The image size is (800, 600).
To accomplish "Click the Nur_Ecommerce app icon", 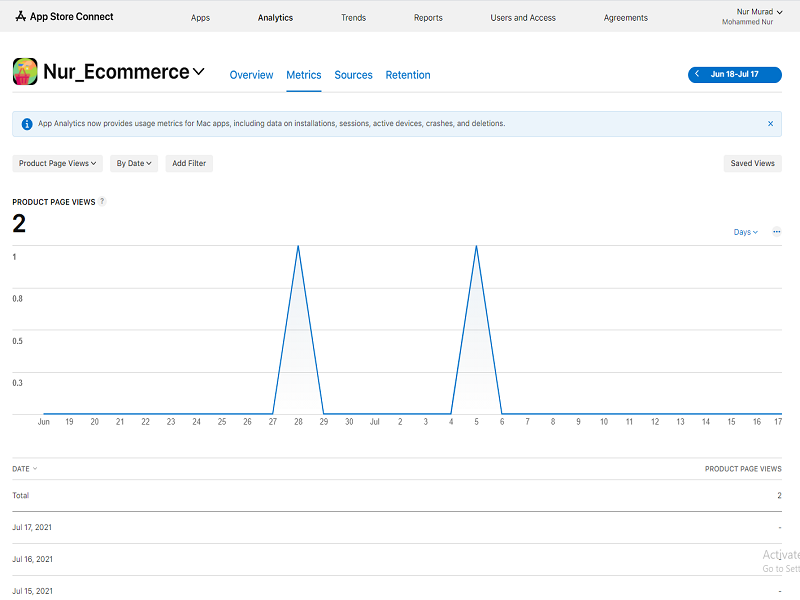I will tap(25, 72).
